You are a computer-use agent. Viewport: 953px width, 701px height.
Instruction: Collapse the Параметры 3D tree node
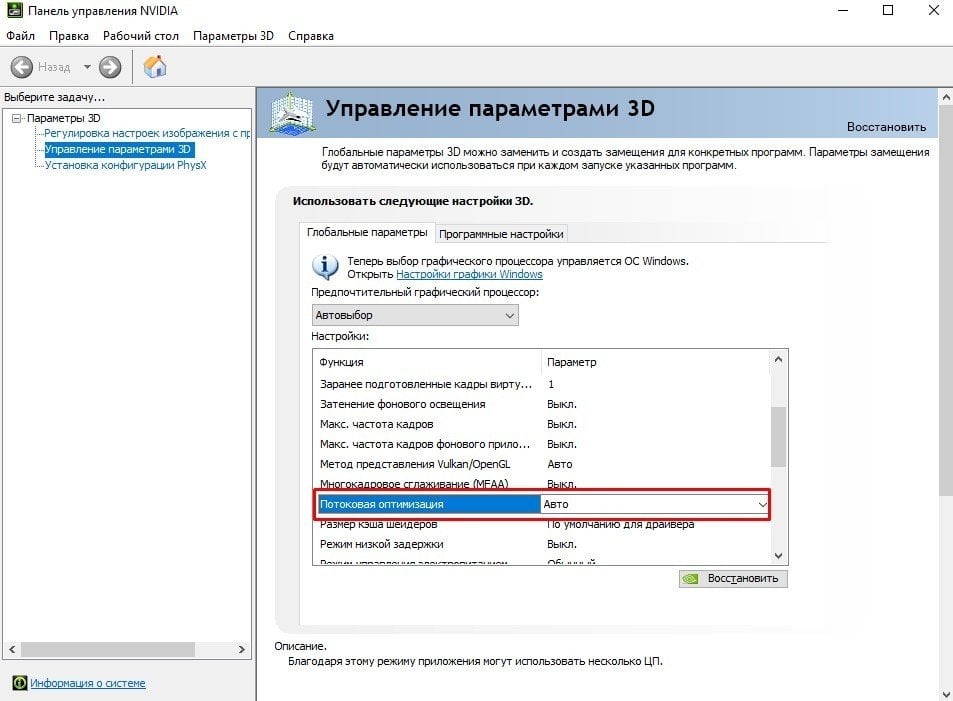(16, 119)
